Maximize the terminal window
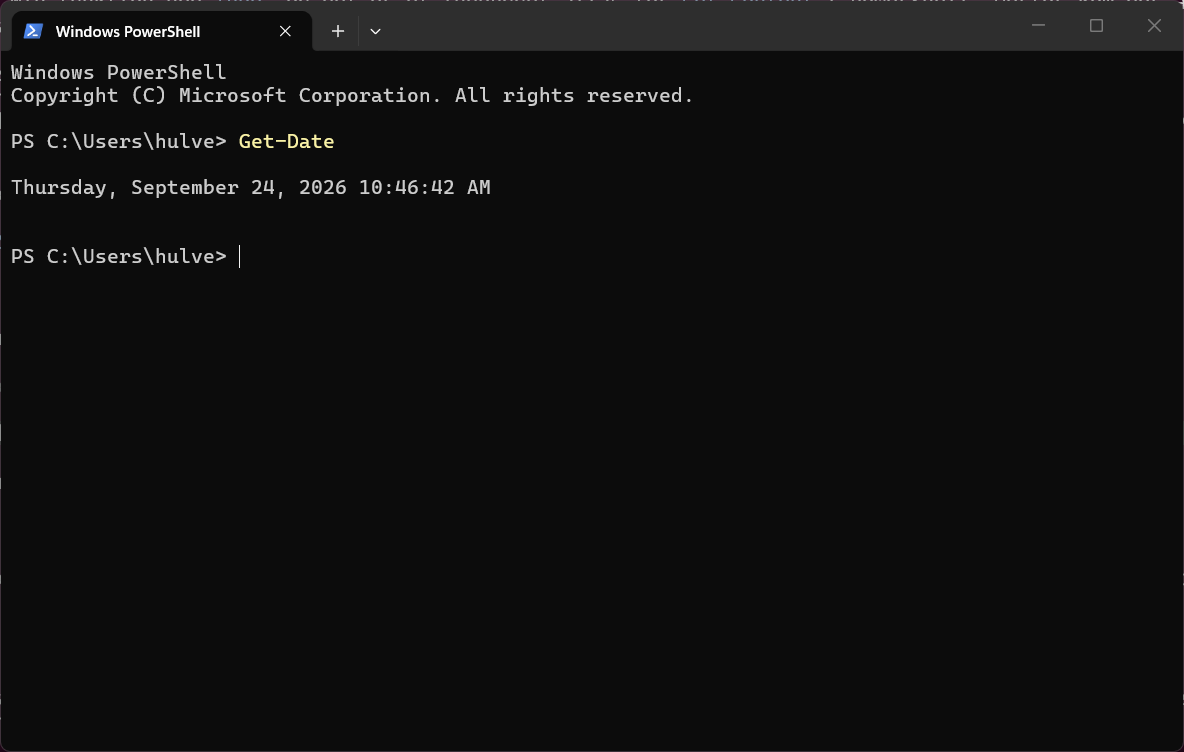1184x752 pixels. tap(1096, 26)
